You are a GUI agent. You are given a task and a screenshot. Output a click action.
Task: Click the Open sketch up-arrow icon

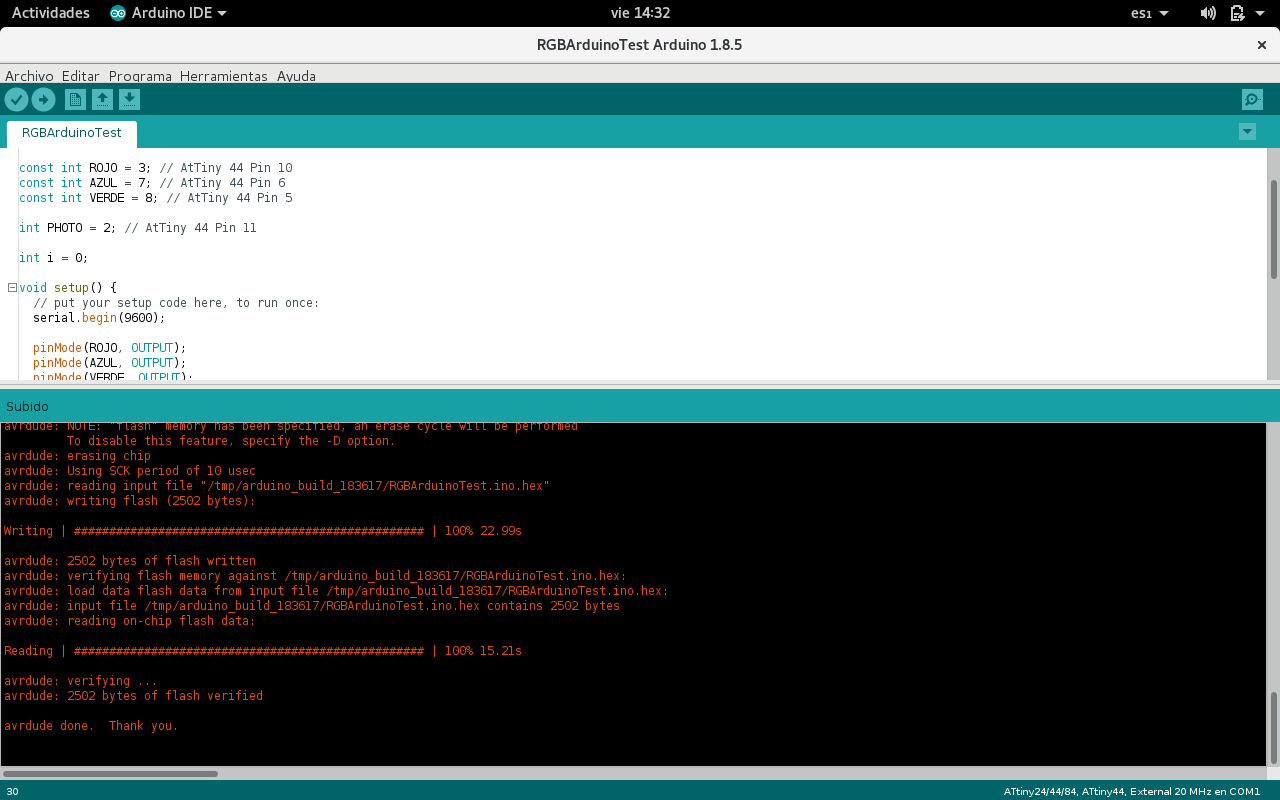coord(102,99)
